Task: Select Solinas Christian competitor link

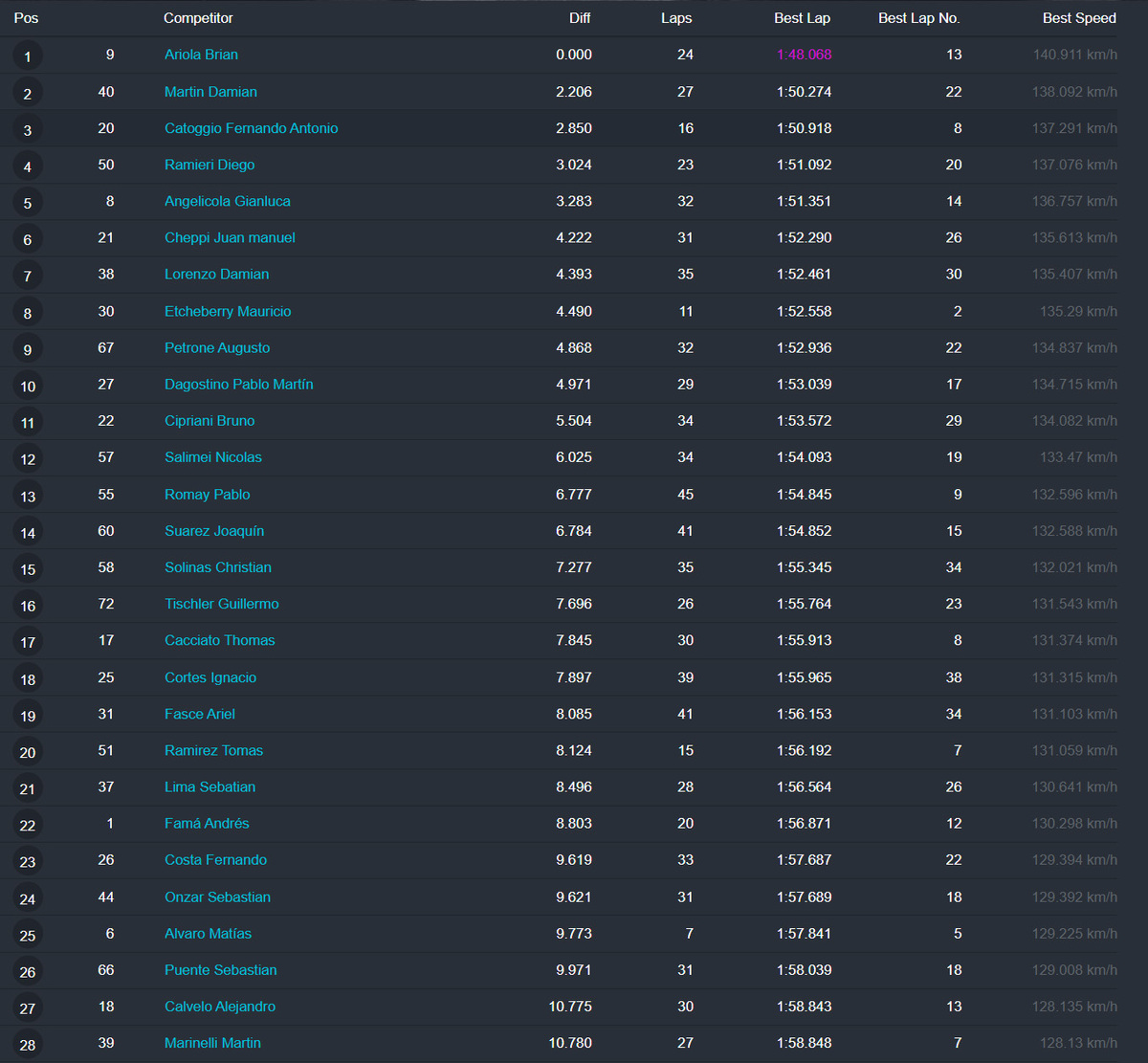Action: coord(218,567)
